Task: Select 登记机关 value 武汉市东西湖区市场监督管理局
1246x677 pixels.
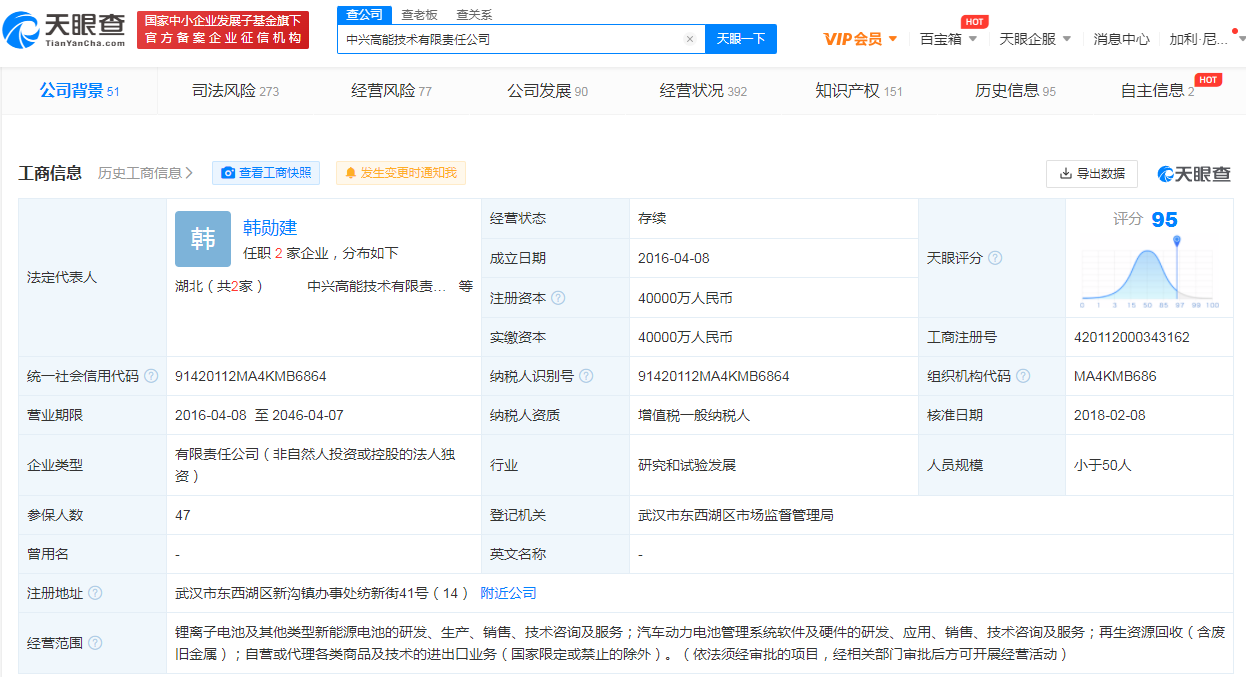Action: click(736, 515)
